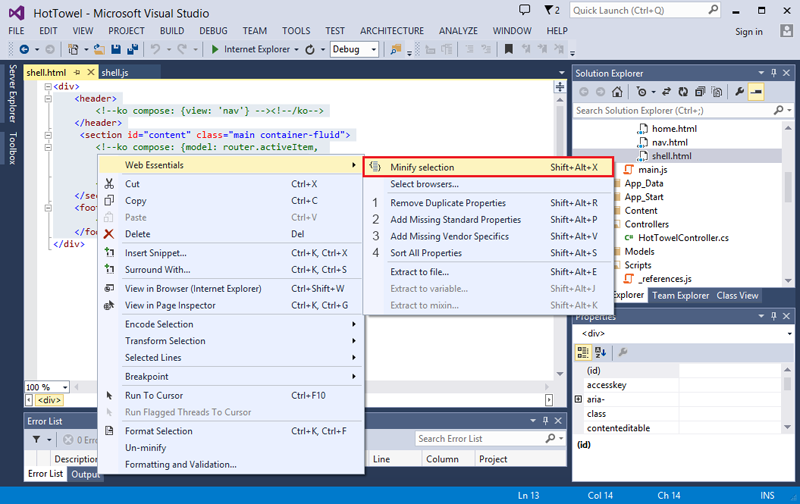This screenshot has width=800, height=504.
Task: Open the Debug configuration dropdown
Action: tap(374, 49)
